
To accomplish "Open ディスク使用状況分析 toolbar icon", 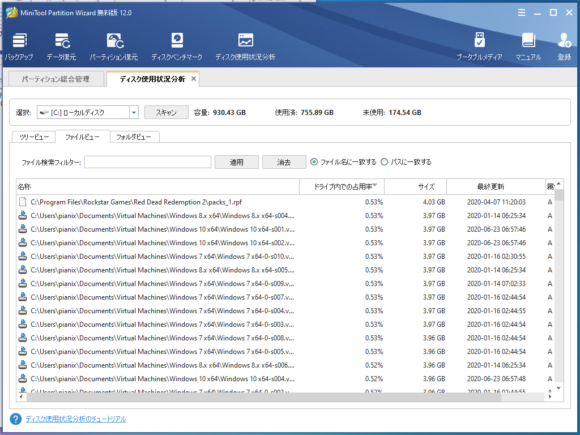I will [x=245, y=47].
